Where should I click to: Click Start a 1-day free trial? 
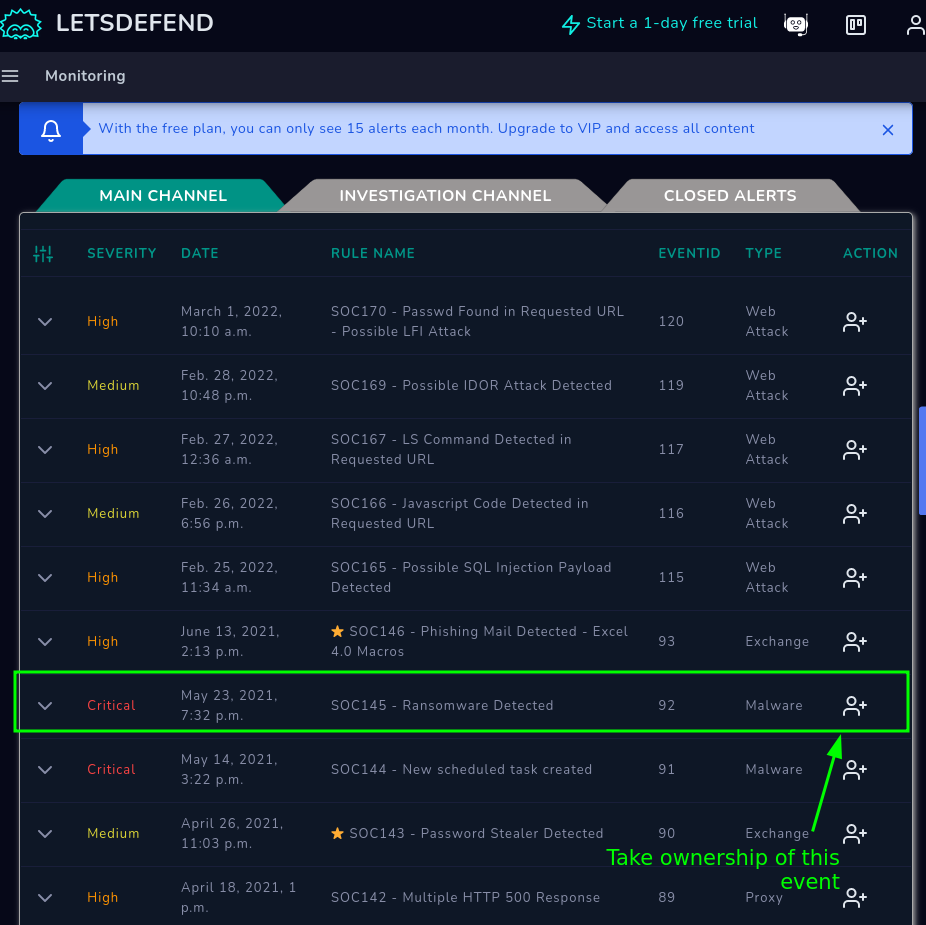[660, 24]
